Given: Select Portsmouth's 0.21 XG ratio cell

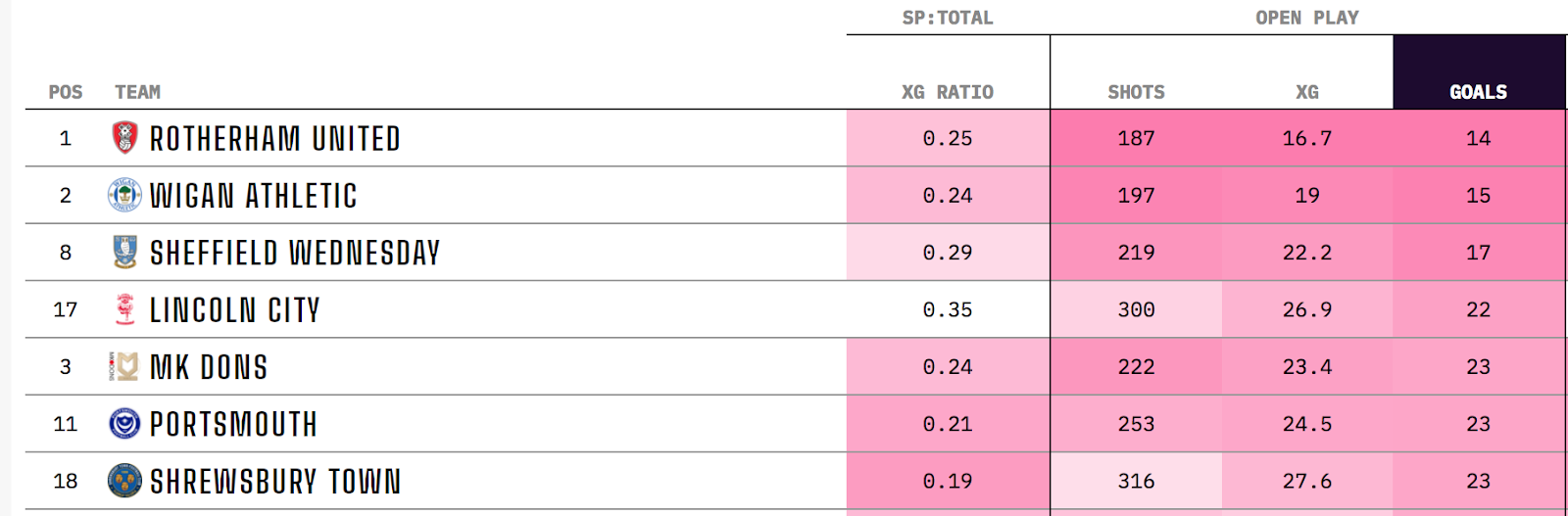Looking at the screenshot, I should pyautogui.click(x=948, y=424).
